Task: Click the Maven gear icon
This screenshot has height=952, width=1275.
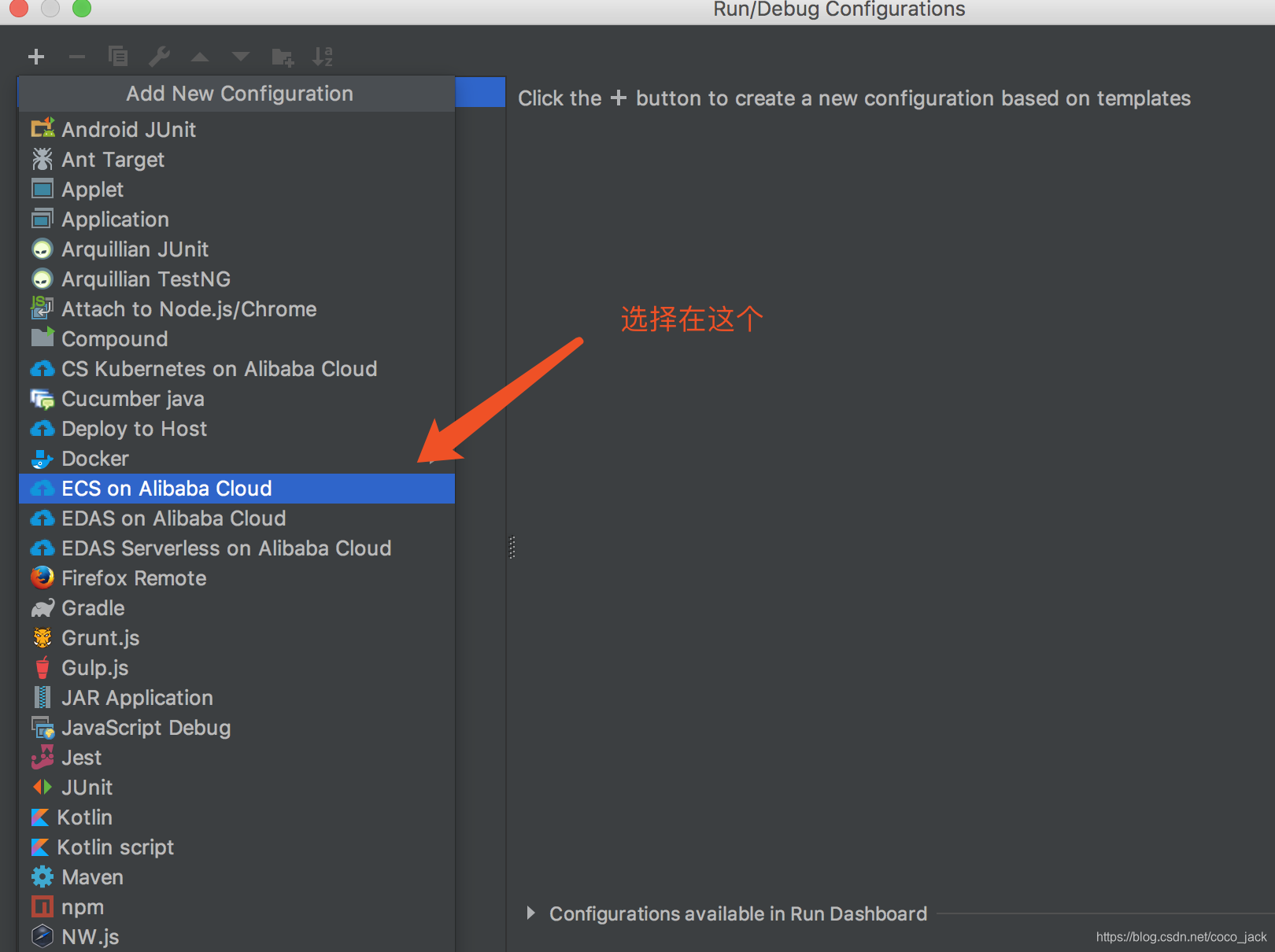Action: coord(42,876)
